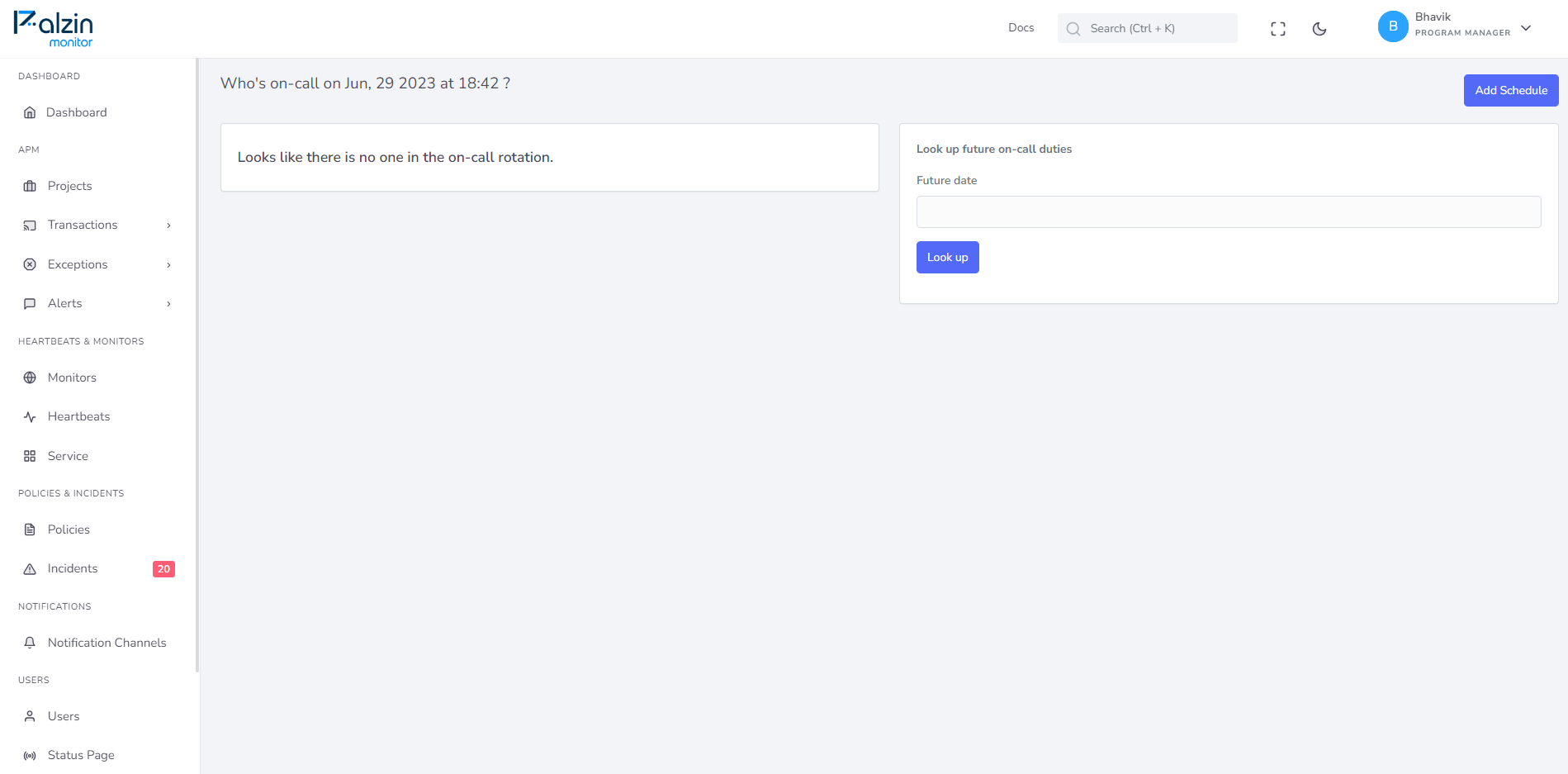
Task: Click the Alerts message icon
Action: tap(30, 303)
